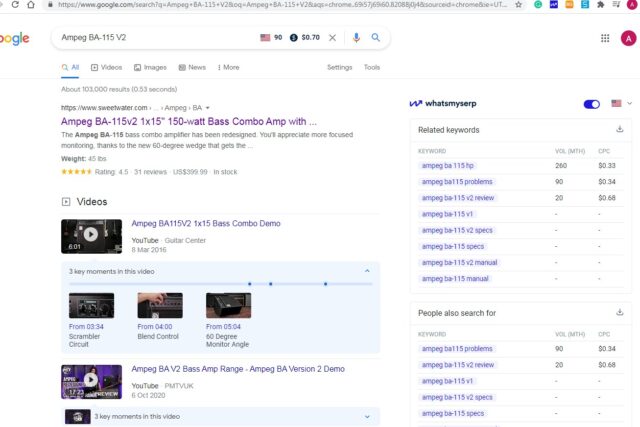This screenshot has height=427, width=640.
Task: Click ampeg ba115 problems under Related keywords
Action: pyautogui.click(x=457, y=182)
